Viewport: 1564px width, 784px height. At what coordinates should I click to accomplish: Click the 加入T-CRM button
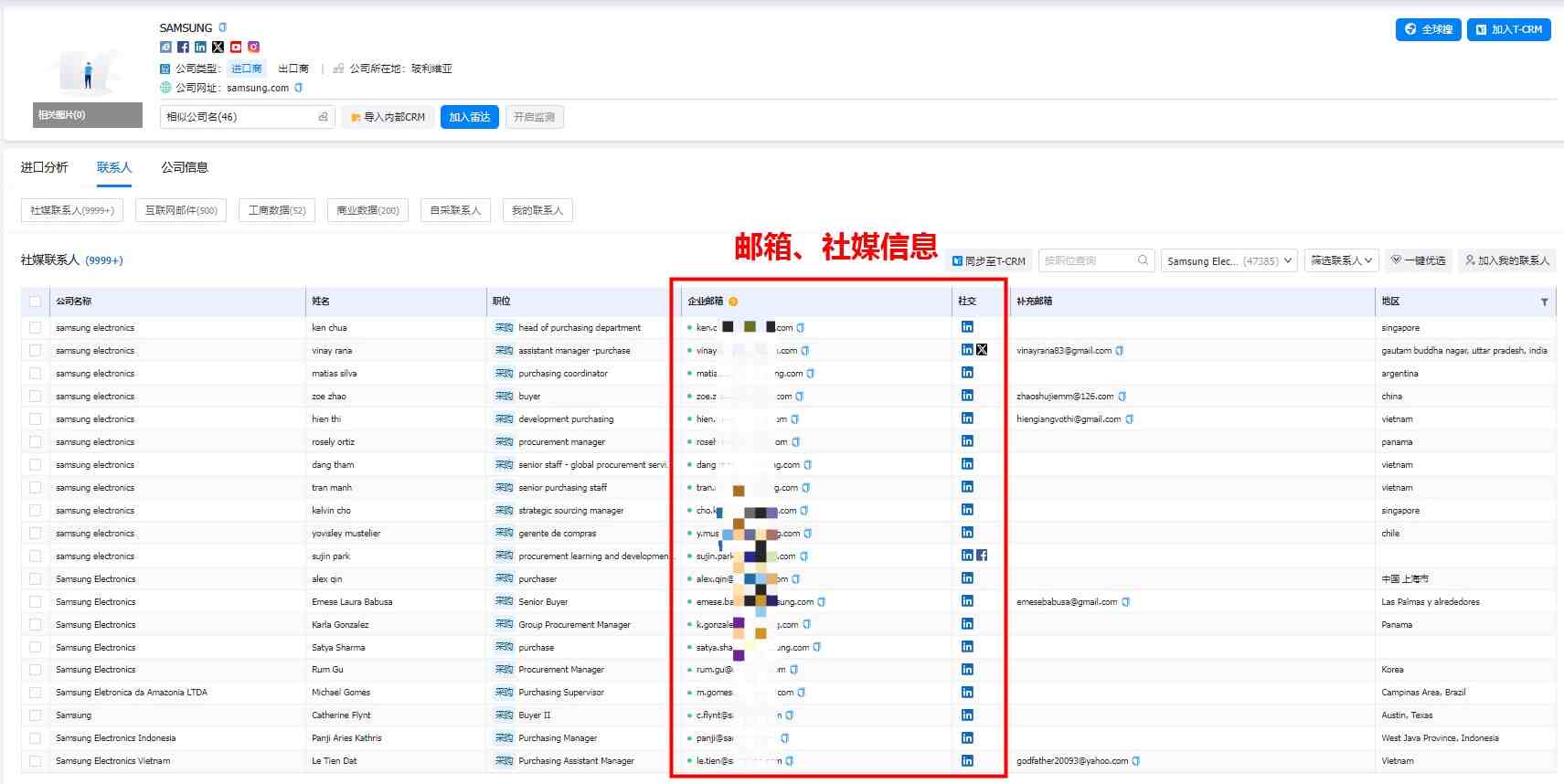(x=1508, y=29)
